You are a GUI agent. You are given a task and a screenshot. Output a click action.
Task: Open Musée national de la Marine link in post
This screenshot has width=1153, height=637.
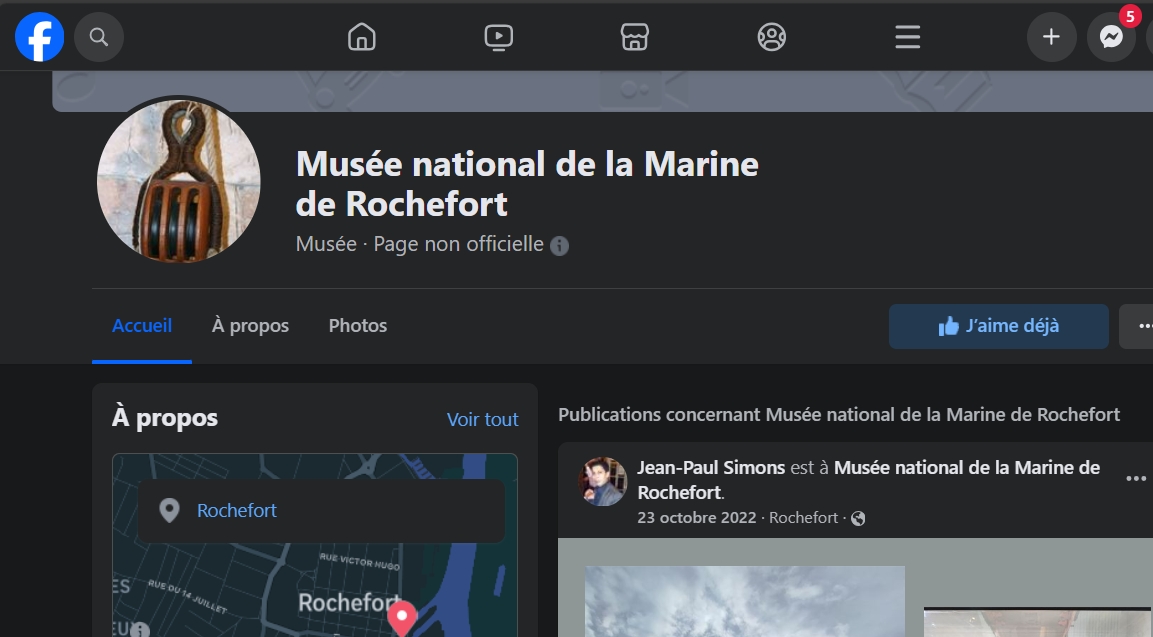[868, 480]
